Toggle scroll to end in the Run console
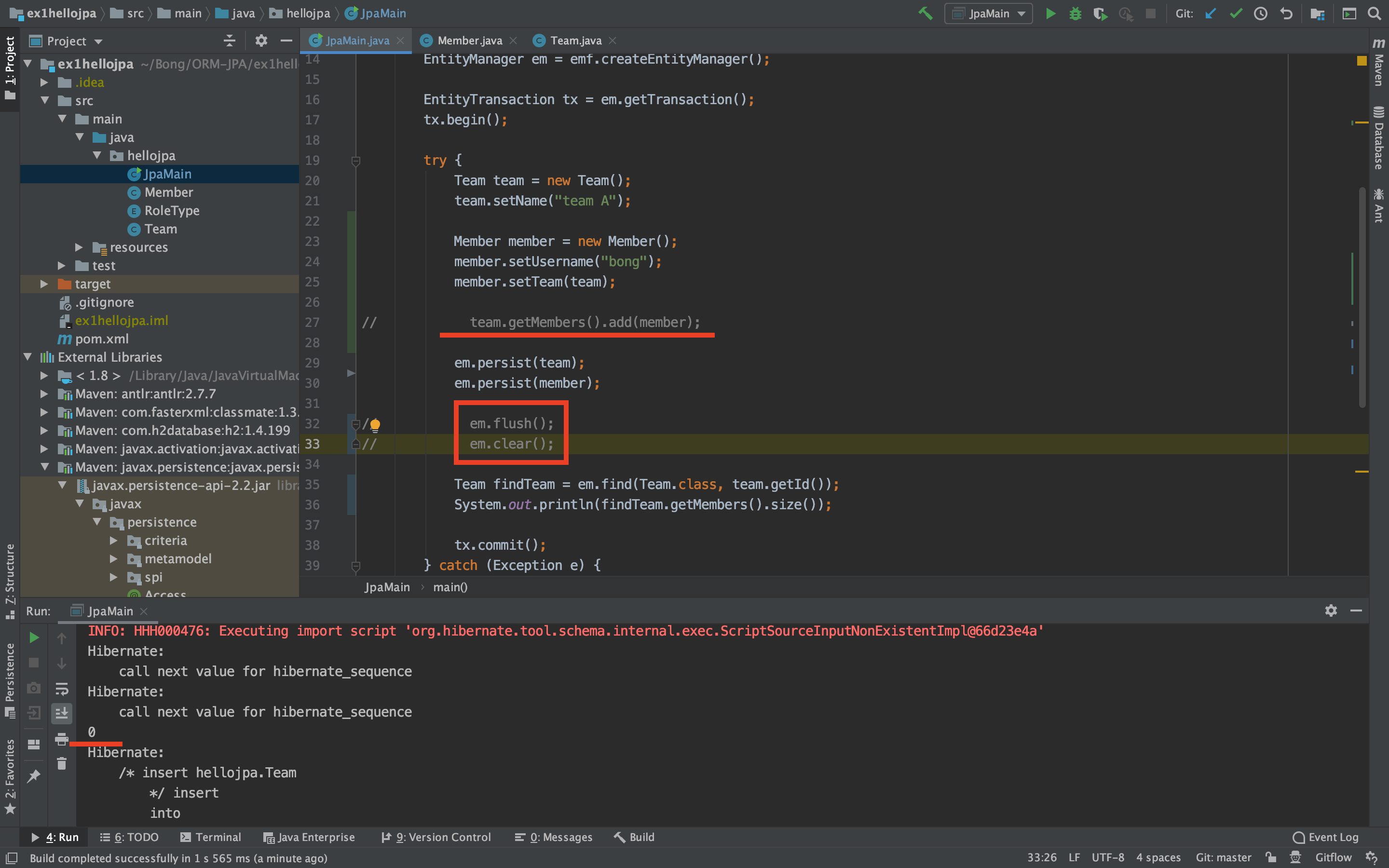 [61, 714]
